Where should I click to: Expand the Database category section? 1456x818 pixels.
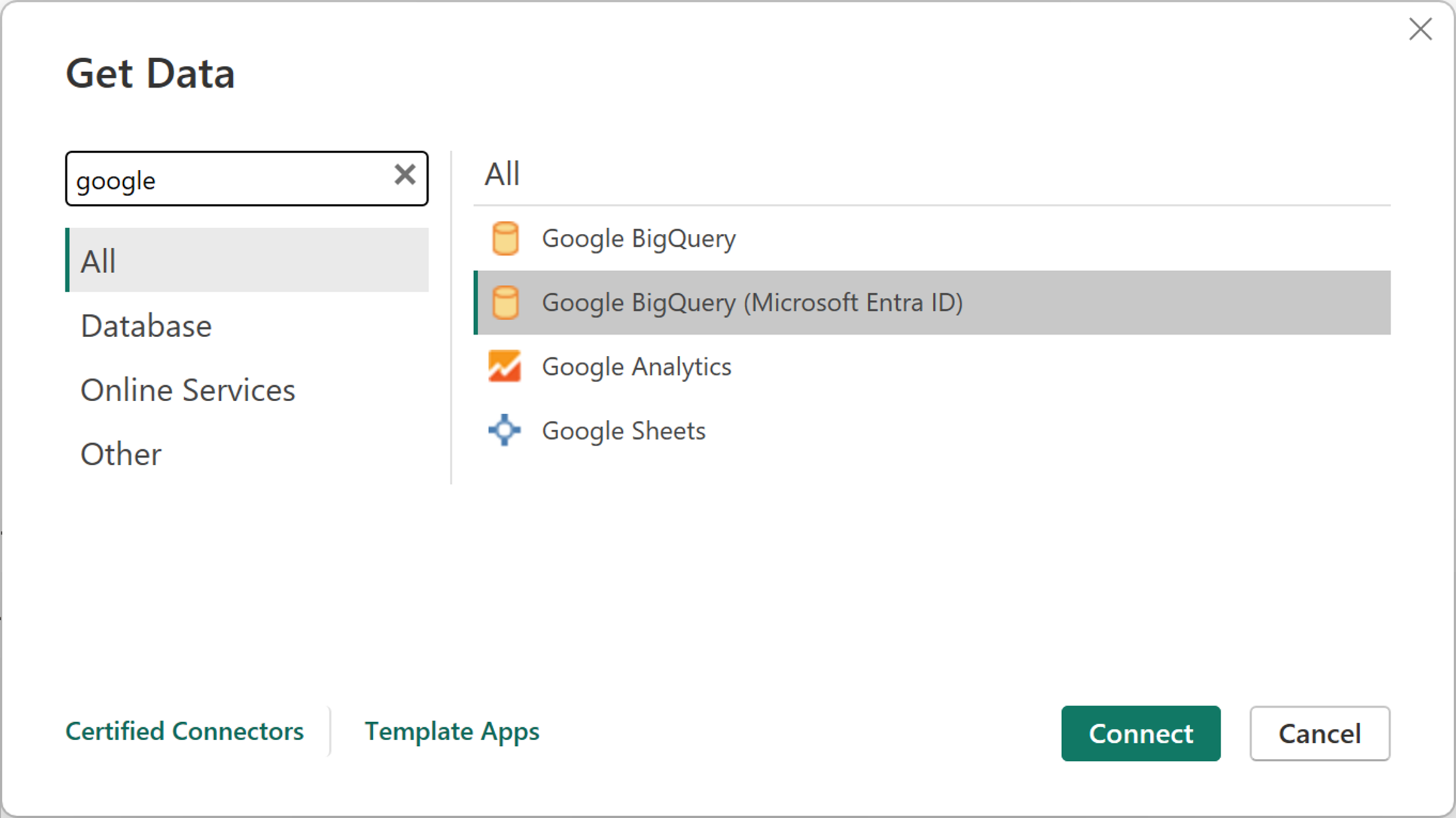click(145, 325)
